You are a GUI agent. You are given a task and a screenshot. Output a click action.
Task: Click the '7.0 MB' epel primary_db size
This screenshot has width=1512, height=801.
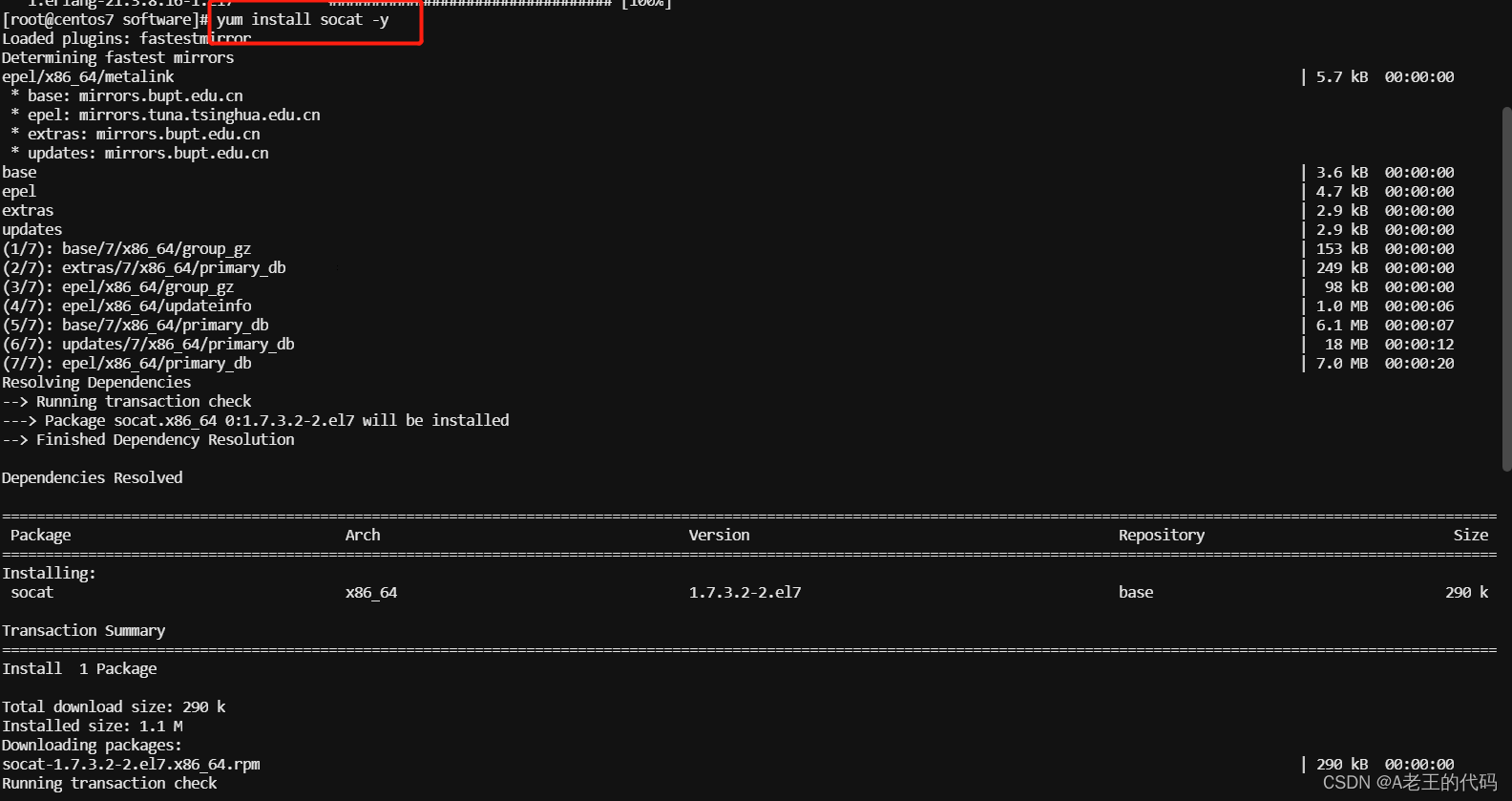click(1342, 363)
